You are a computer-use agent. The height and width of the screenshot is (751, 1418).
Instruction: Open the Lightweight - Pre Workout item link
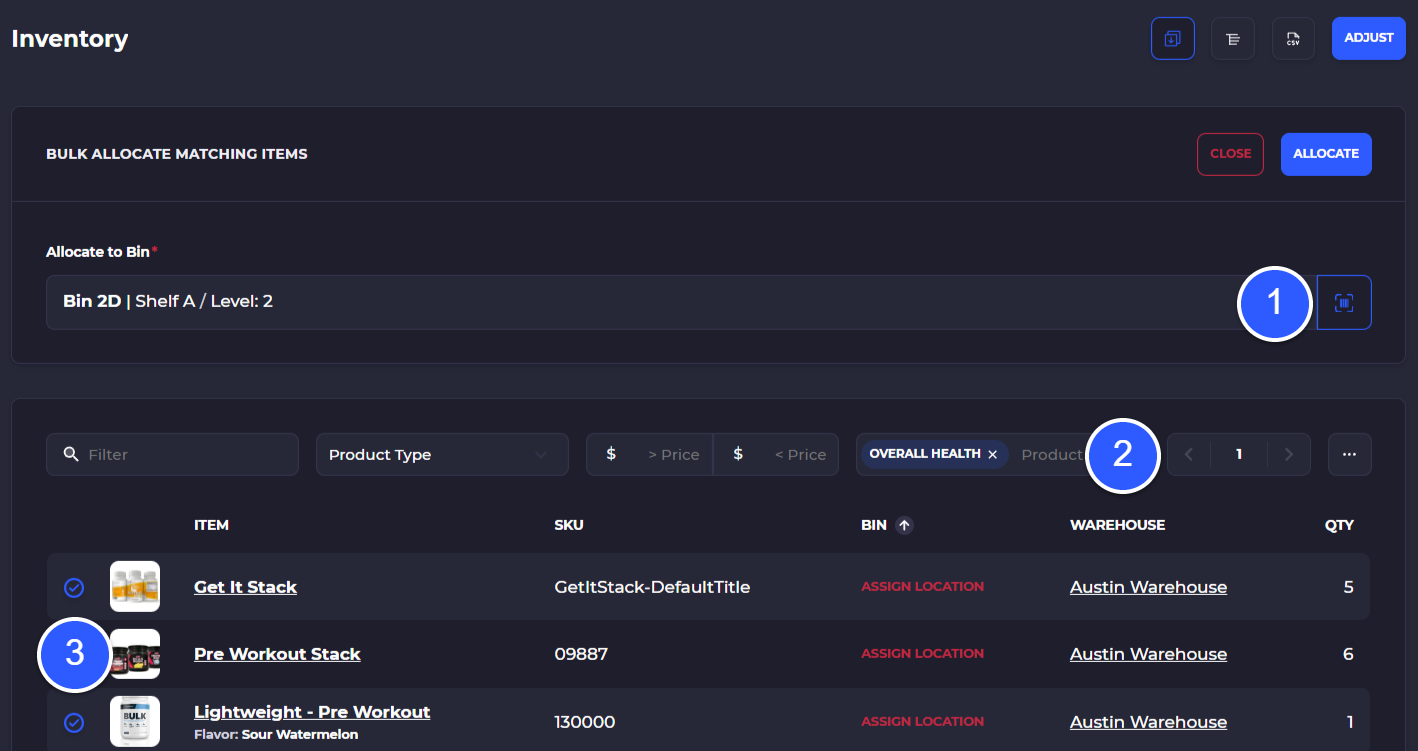point(312,712)
